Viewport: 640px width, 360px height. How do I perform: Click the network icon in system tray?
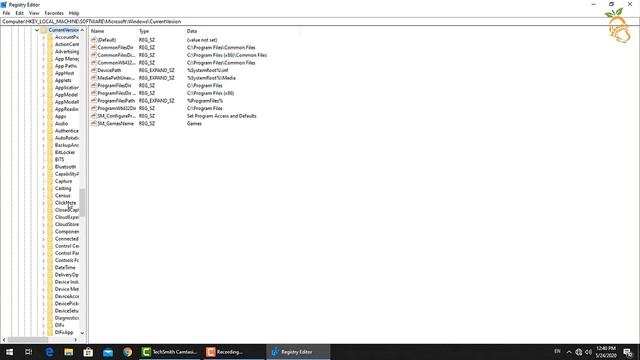click(x=579, y=352)
